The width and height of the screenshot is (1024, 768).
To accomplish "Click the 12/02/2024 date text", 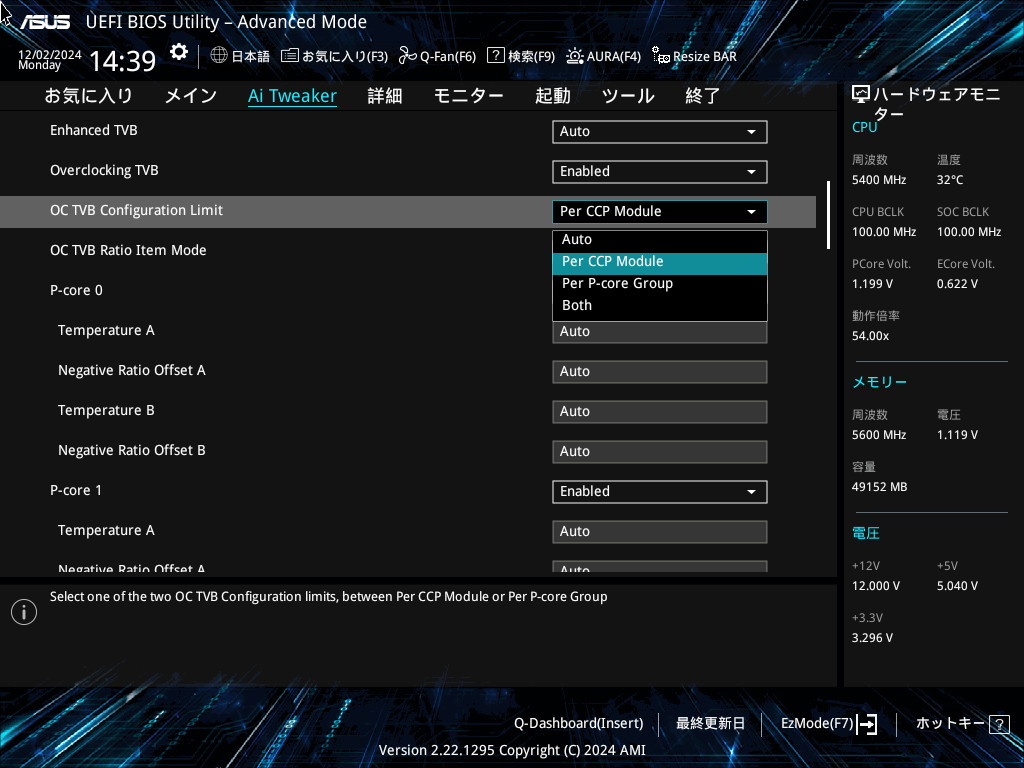I will click(x=50, y=55).
